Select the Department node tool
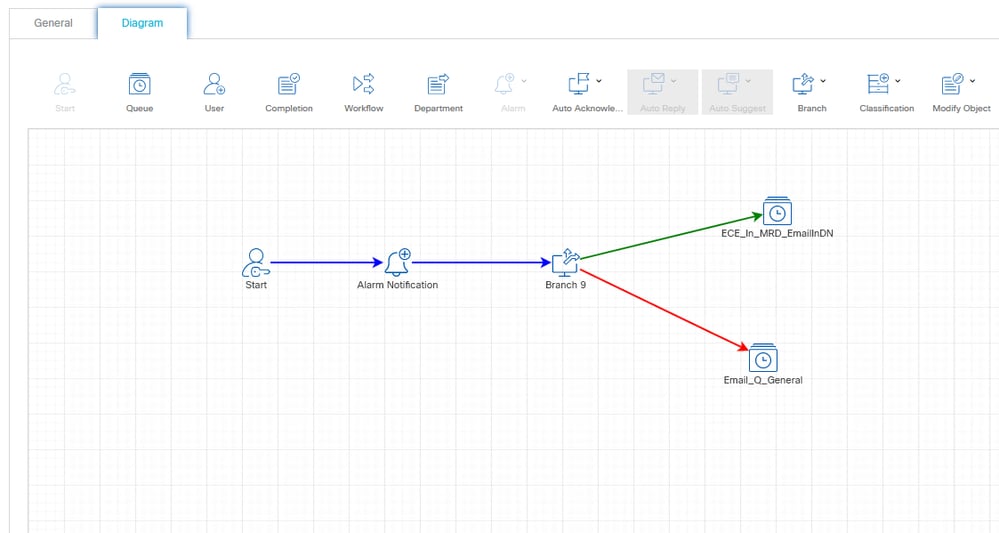This screenshot has height=533, width=999. 438,84
